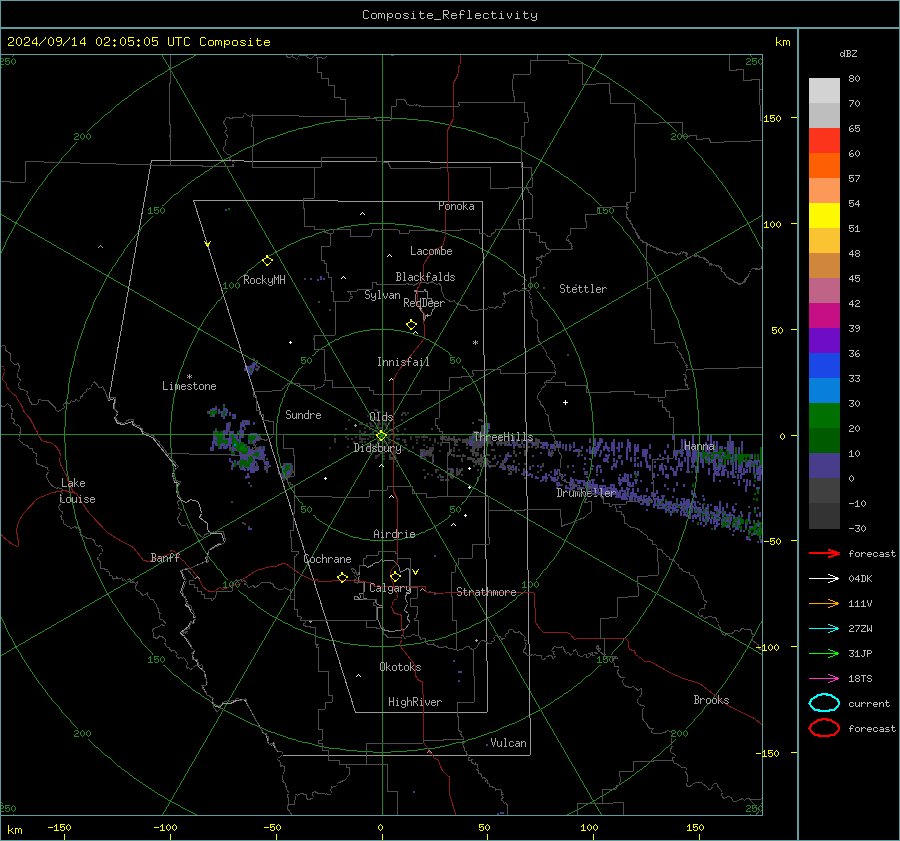Select the dark orange 60-57 dBZ swatch
This screenshot has width=900, height=841.
point(824,166)
